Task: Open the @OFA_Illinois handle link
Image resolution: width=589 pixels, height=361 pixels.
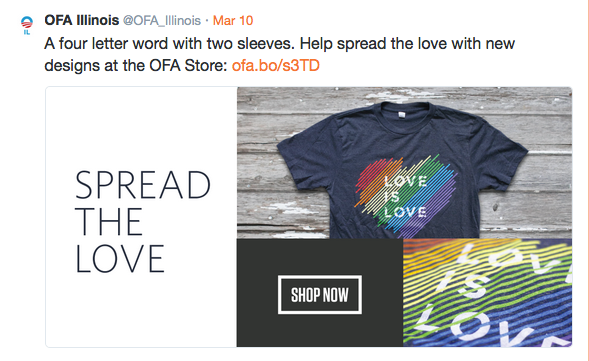Action: [162, 20]
